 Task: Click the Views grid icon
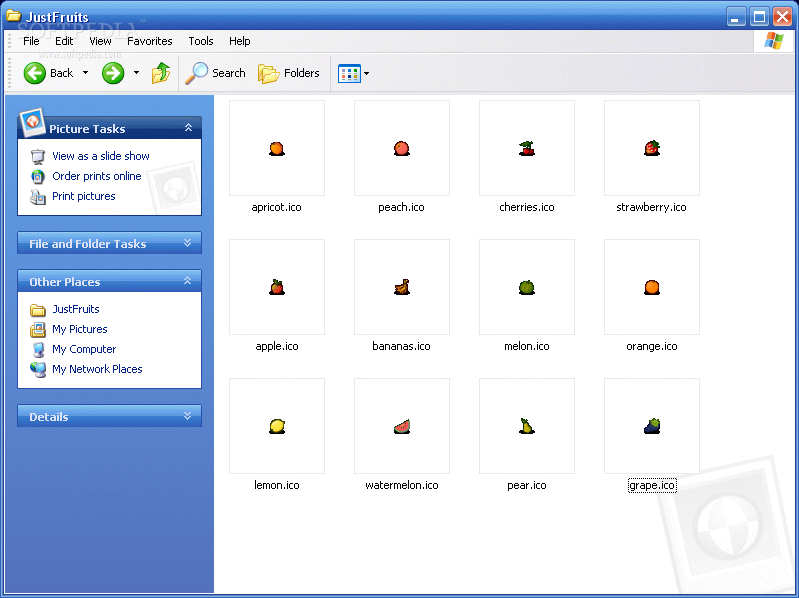coord(350,73)
